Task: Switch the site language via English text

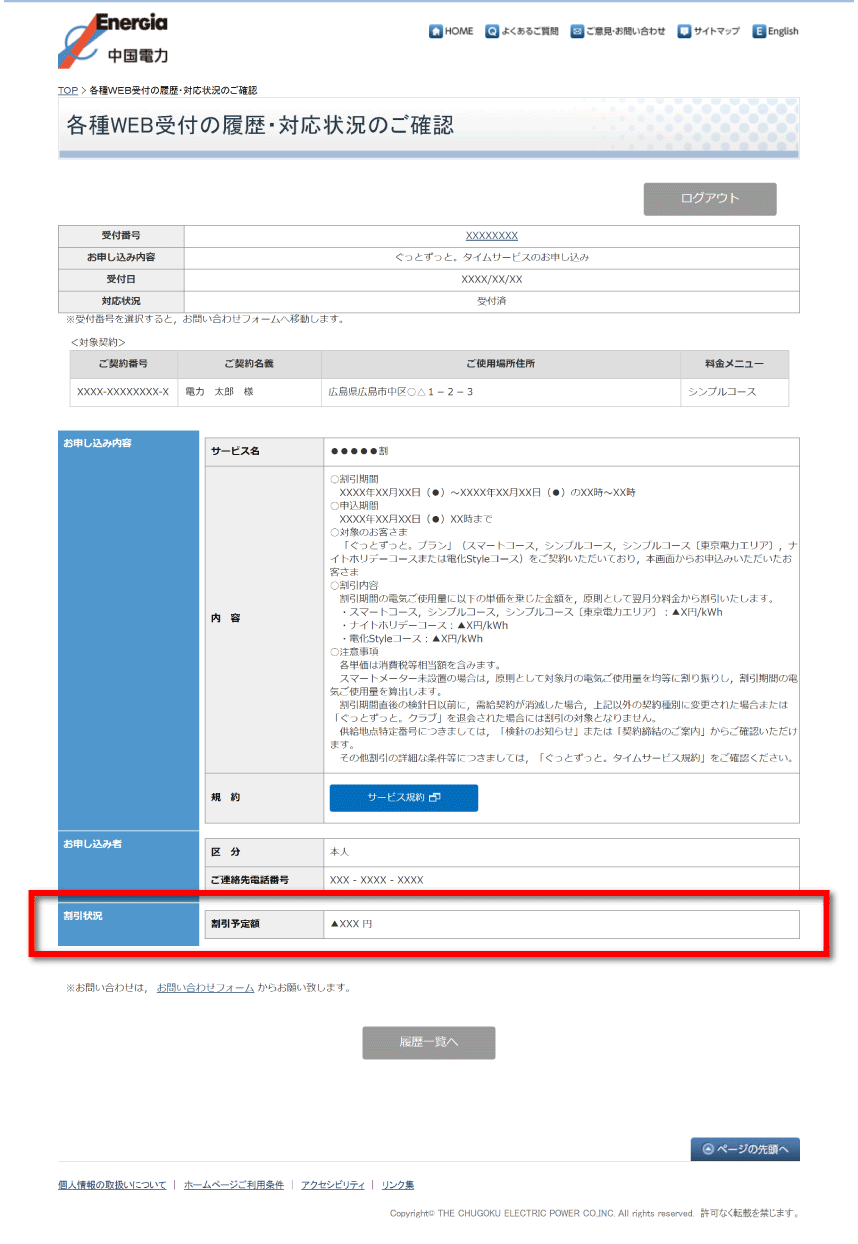Action: coord(783,31)
